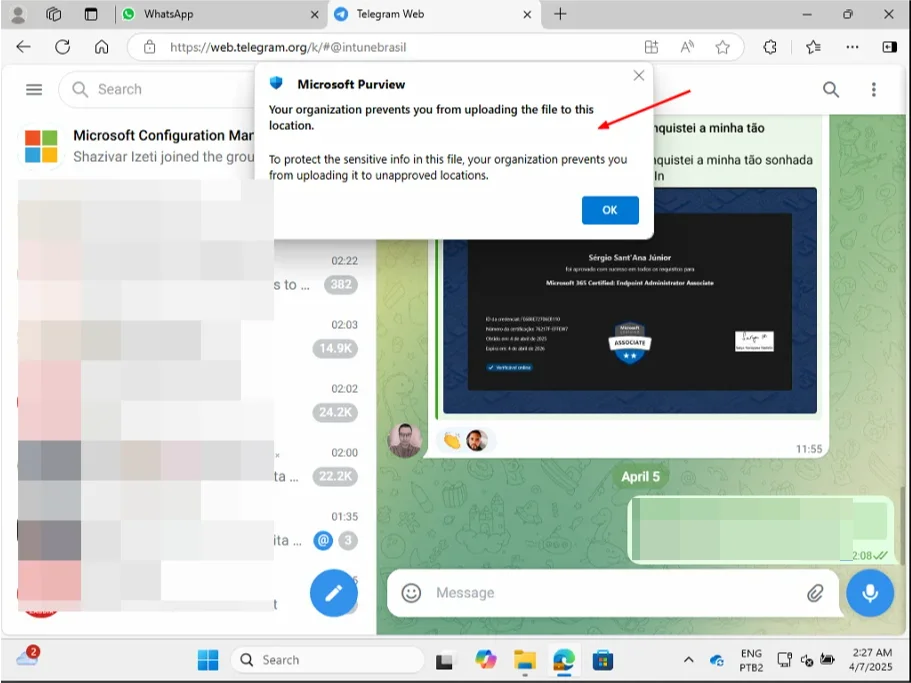Image resolution: width=911 pixels, height=683 pixels.
Task: Close the Microsoft Purview dialog with X
Action: pos(639,76)
